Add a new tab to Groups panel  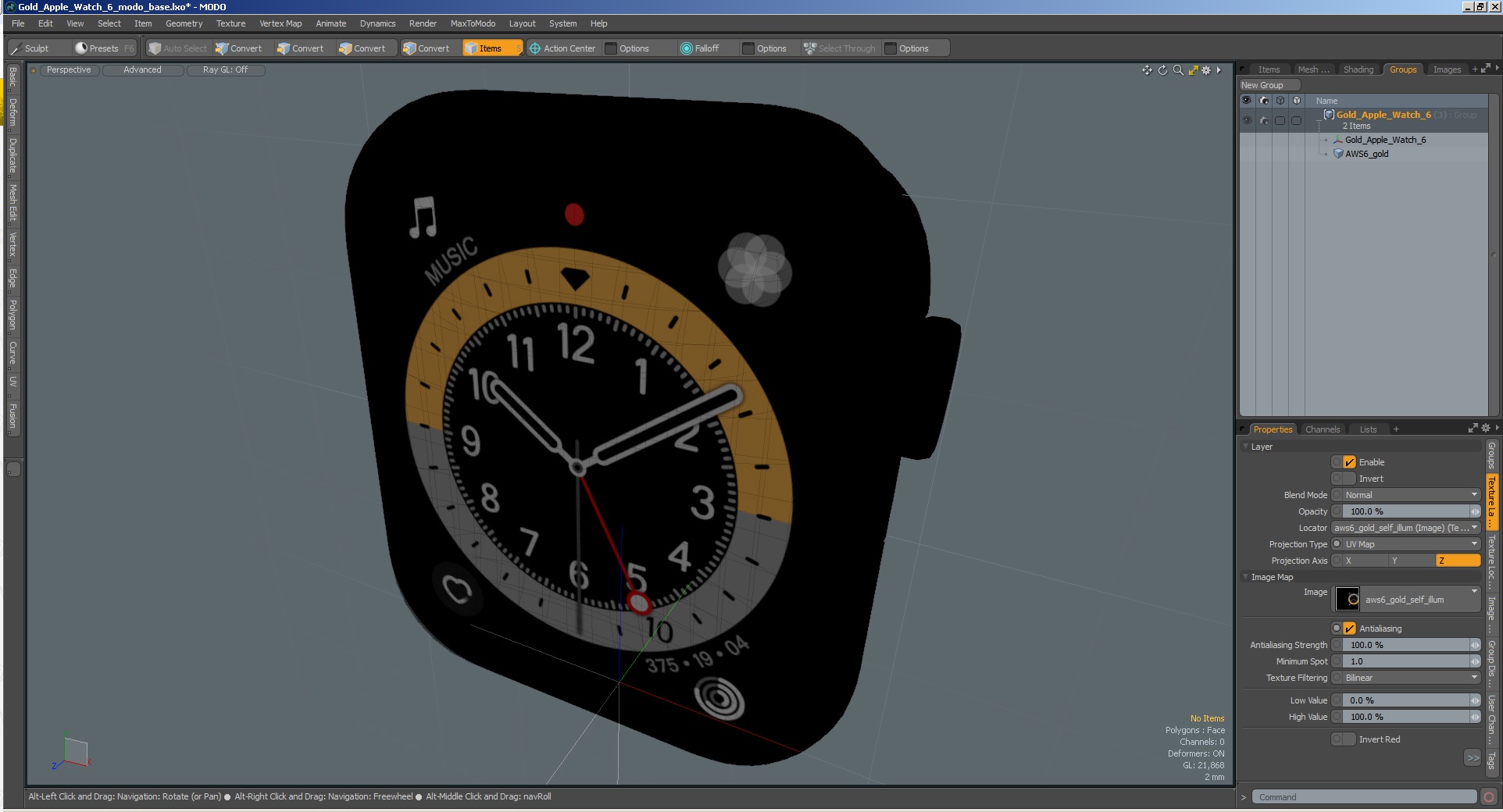coord(1475,69)
